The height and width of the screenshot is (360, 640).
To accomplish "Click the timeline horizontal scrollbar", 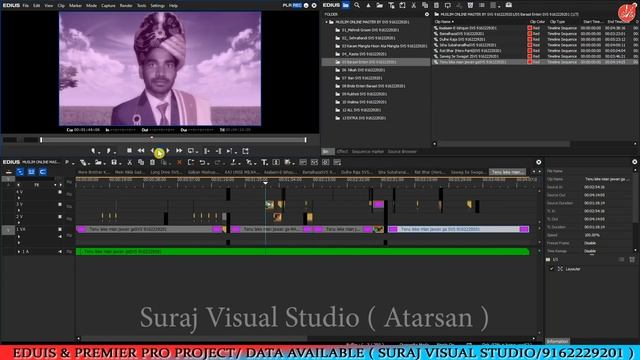I will 193,338.
